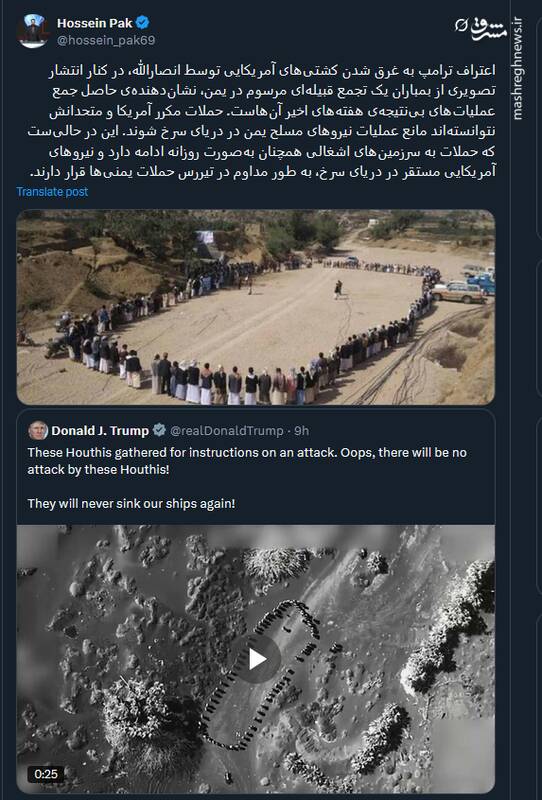Image resolution: width=542 pixels, height=800 pixels.
Task: Click Hossein Pak's profile avatar
Action: click(x=33, y=31)
